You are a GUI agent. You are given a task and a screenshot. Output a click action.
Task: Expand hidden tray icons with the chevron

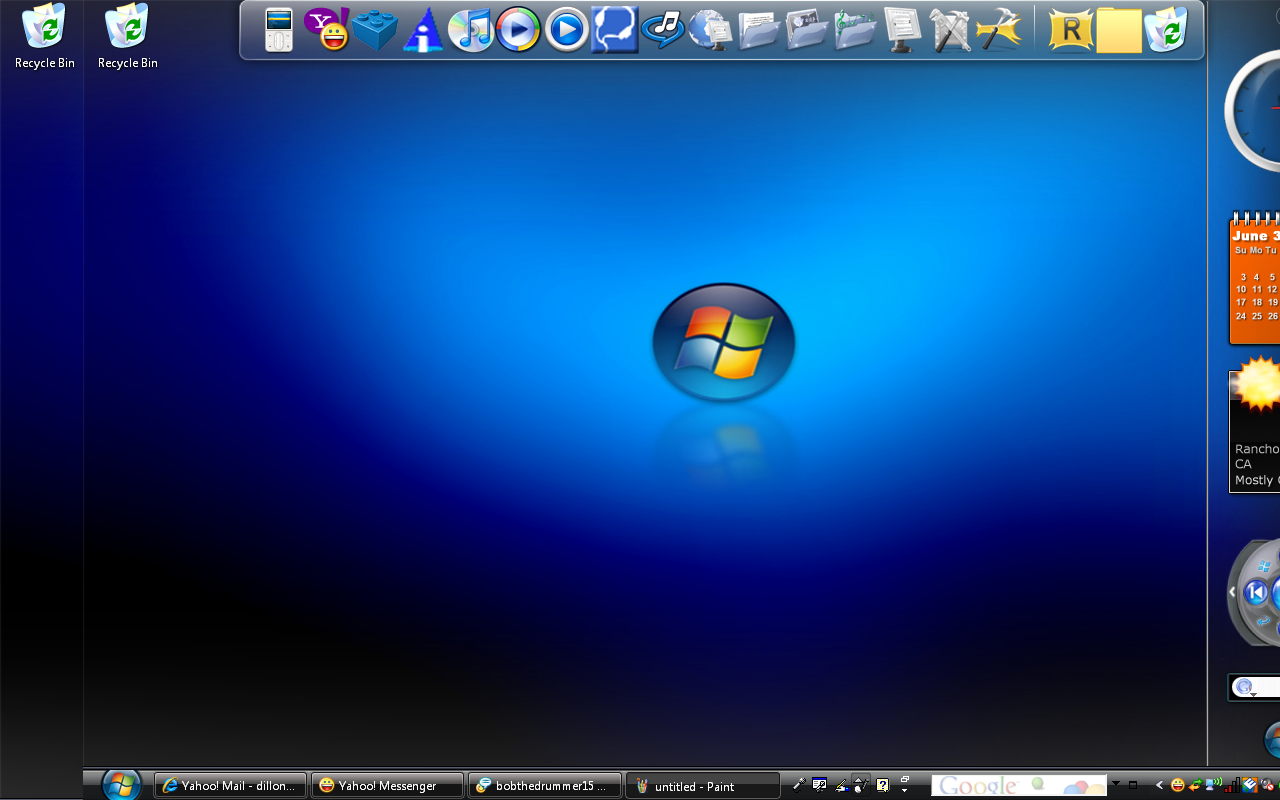pyautogui.click(x=1159, y=786)
